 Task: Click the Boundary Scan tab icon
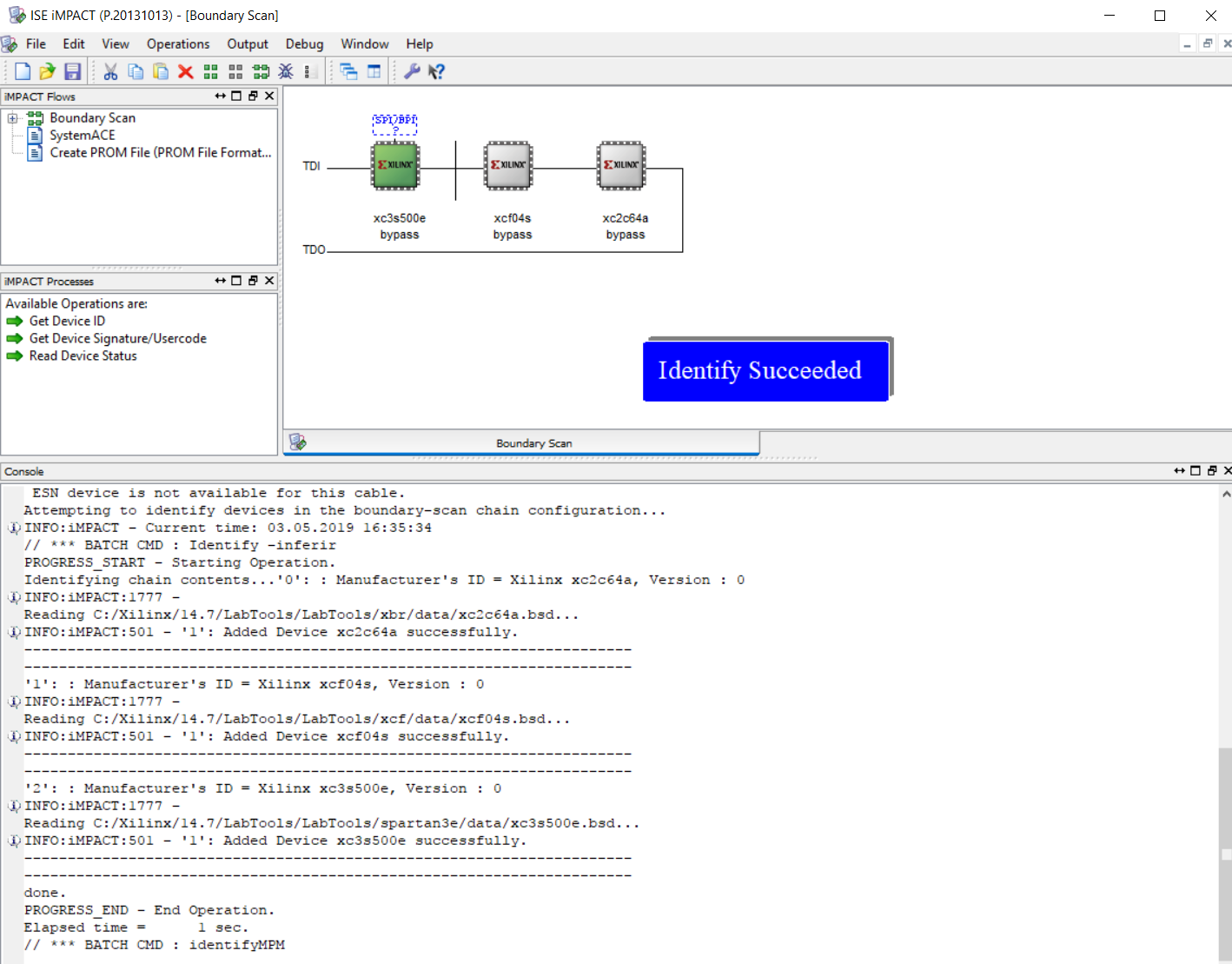(x=297, y=442)
